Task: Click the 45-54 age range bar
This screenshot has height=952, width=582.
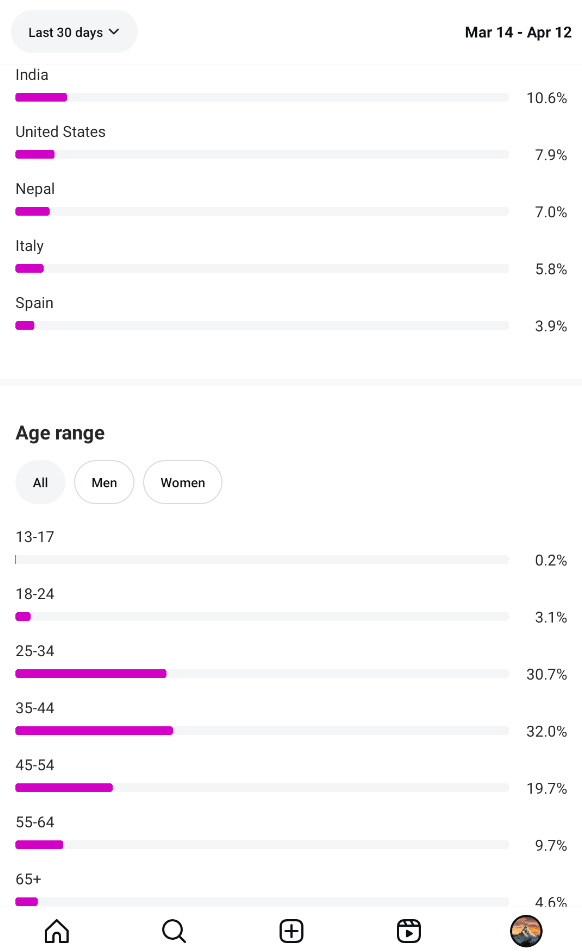Action: click(262, 787)
